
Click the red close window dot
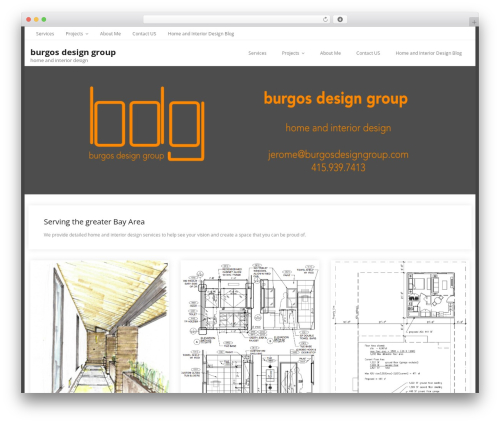tap(29, 19)
